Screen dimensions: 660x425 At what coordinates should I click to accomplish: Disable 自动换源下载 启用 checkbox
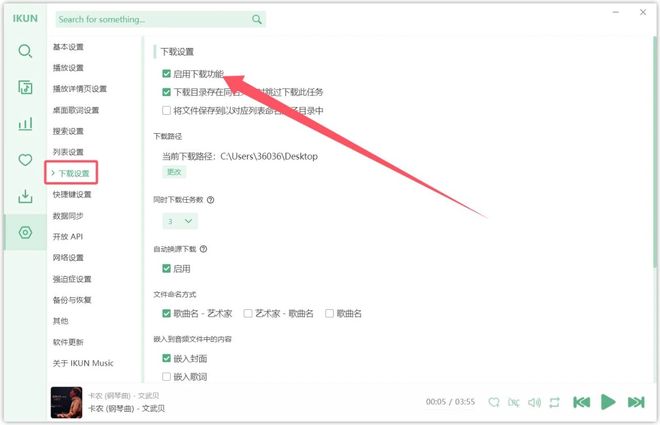(x=167, y=268)
